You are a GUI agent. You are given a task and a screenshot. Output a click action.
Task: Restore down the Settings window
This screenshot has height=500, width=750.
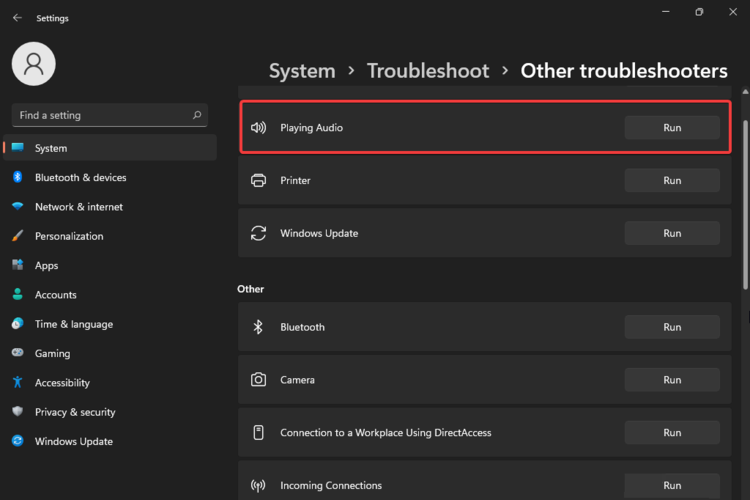tap(699, 12)
